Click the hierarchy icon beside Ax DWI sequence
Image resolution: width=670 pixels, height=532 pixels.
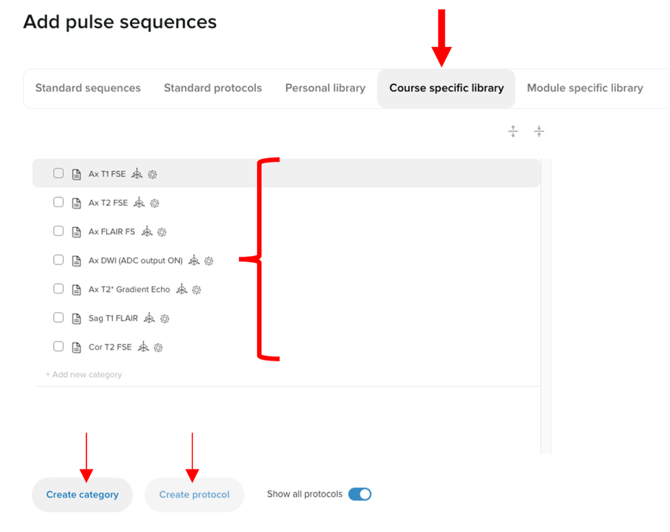194,261
